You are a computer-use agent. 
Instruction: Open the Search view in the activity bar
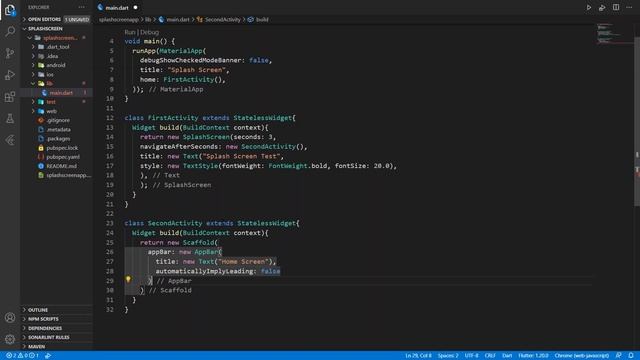pos(10,31)
